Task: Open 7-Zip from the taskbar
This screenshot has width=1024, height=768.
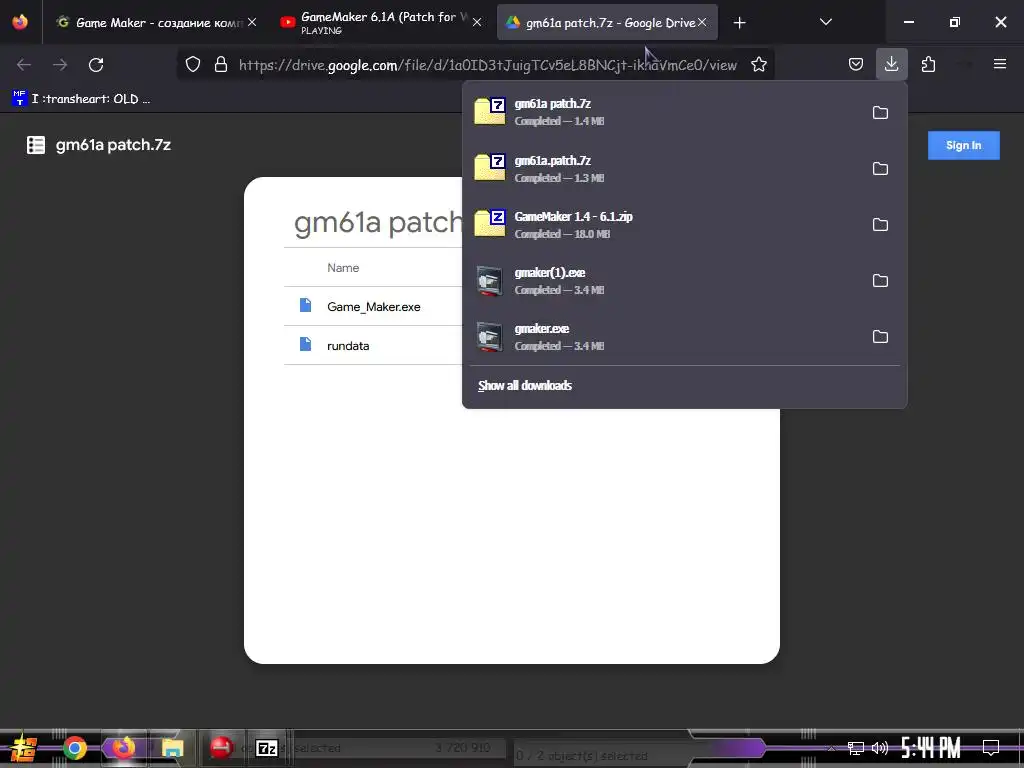Action: [266, 748]
